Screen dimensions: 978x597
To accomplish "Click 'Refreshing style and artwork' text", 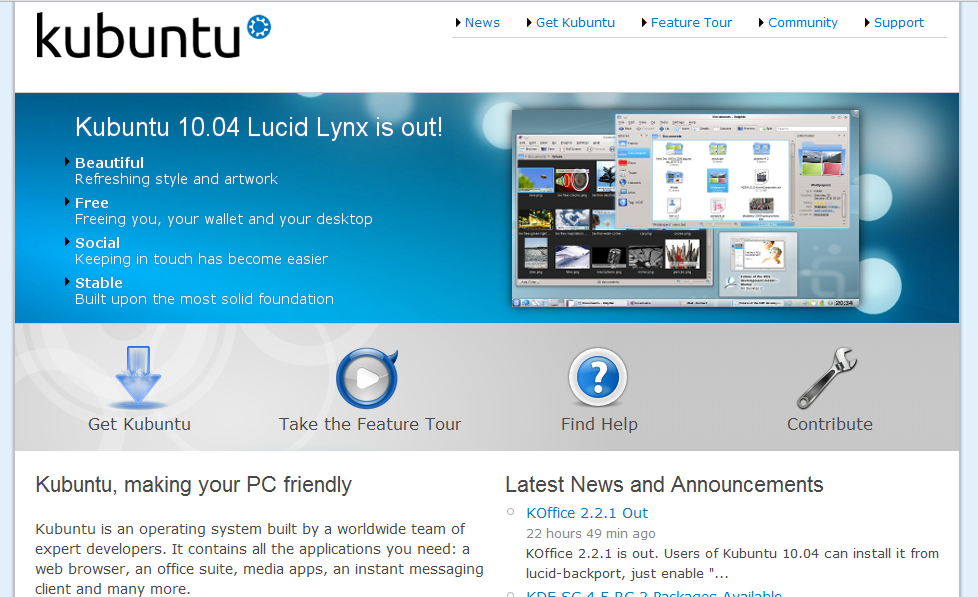I will 177,179.
